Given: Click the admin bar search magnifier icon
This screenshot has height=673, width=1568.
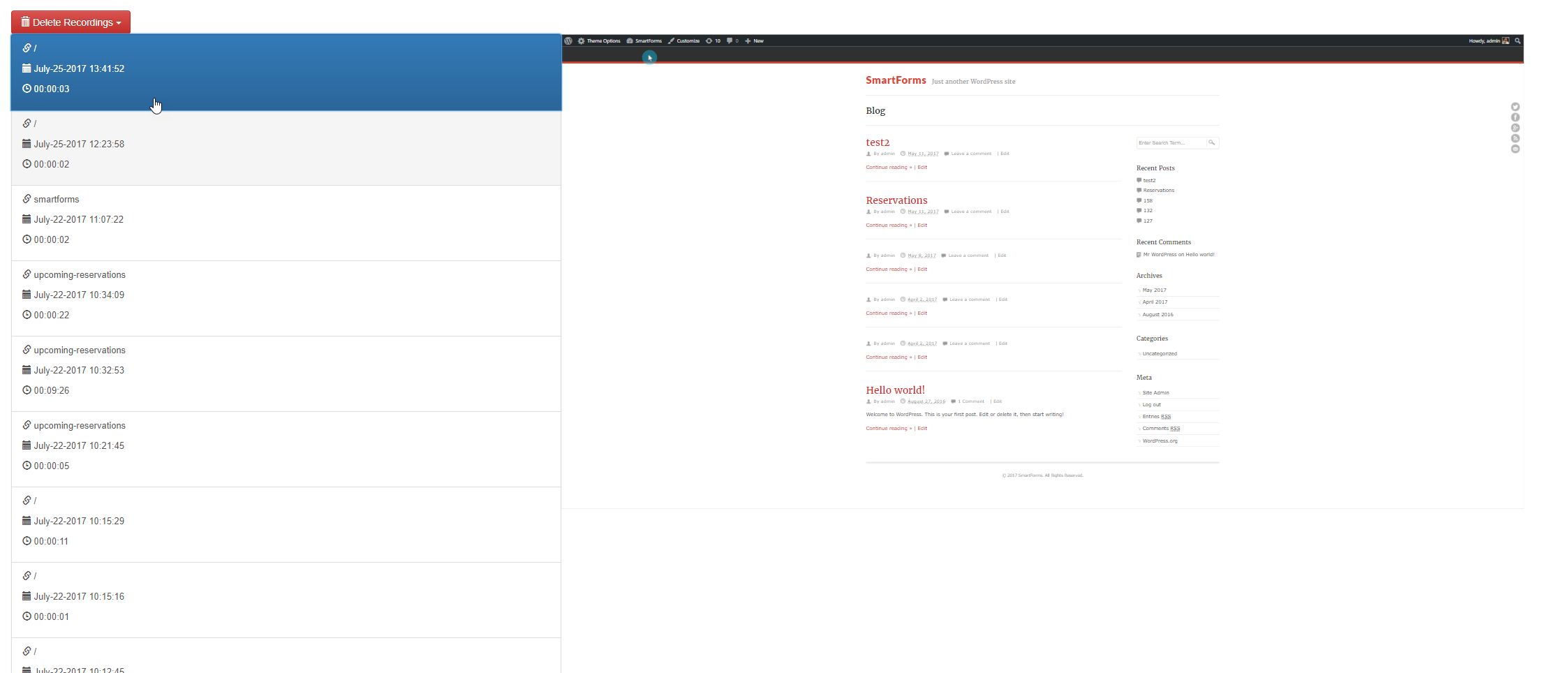Looking at the screenshot, I should click(x=1517, y=41).
